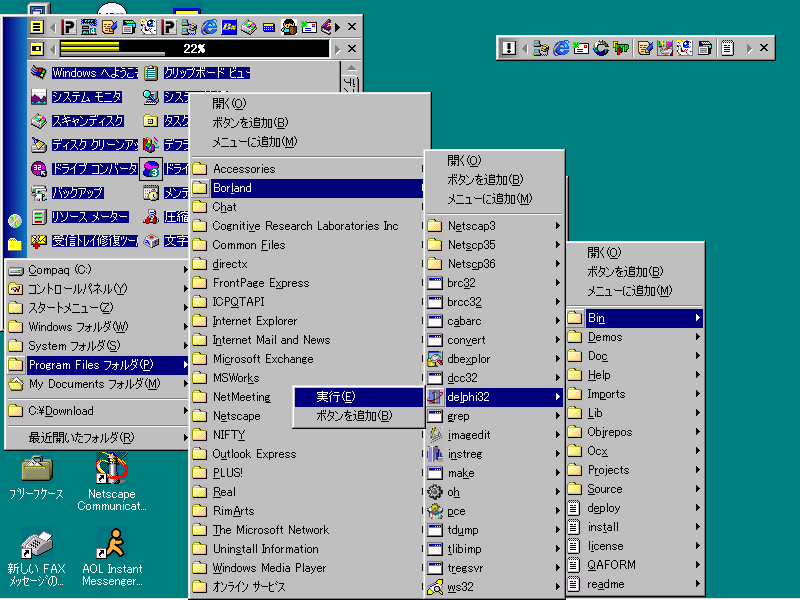Open the Outlook Express folder entry

[x=308, y=454]
